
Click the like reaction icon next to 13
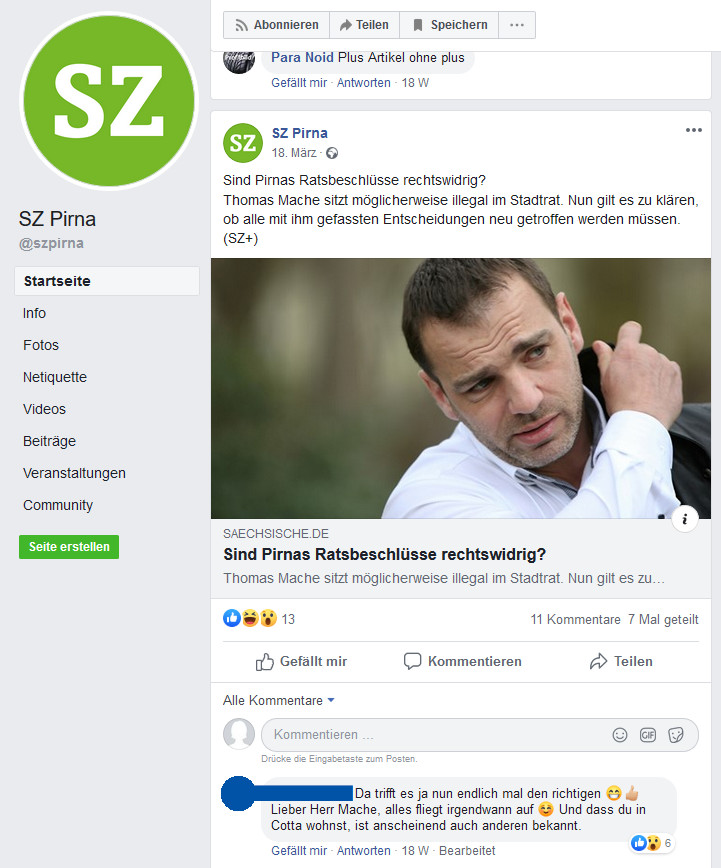[x=232, y=618]
